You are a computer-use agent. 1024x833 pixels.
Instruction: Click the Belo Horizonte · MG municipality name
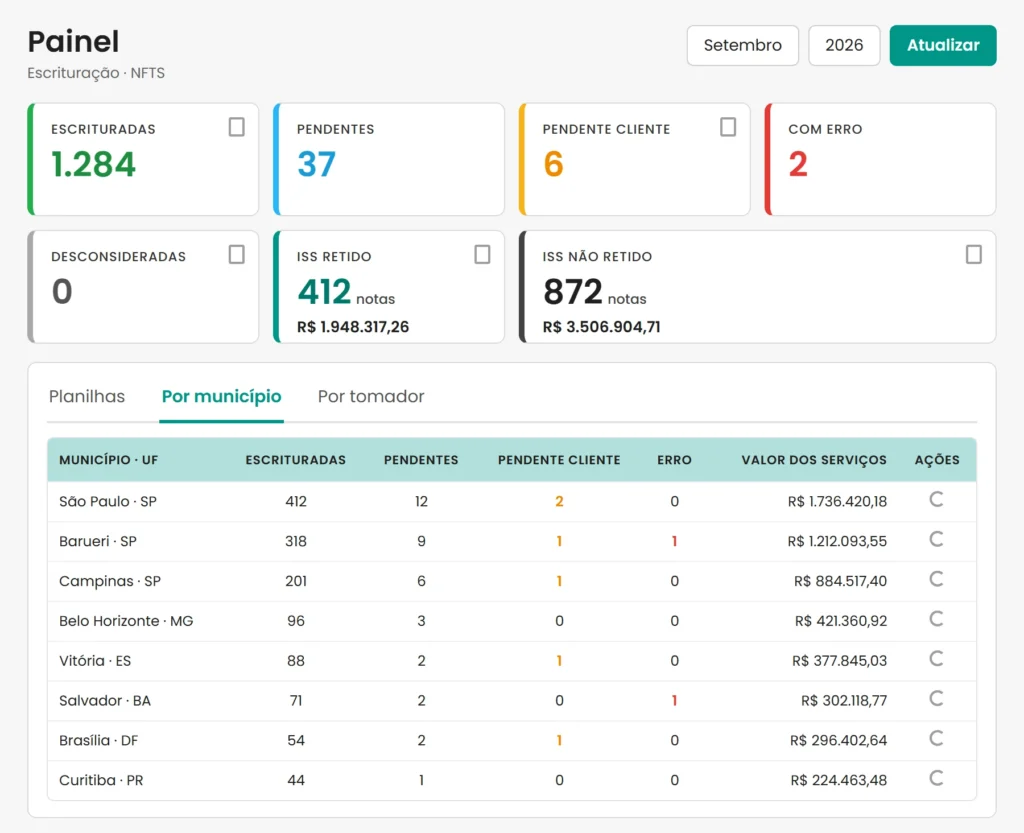126,621
